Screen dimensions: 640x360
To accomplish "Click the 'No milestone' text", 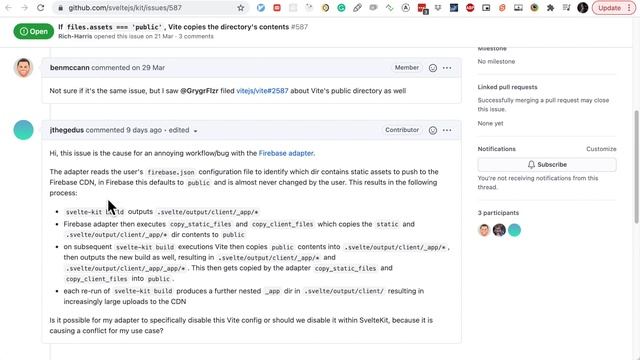I will click(x=496, y=62).
